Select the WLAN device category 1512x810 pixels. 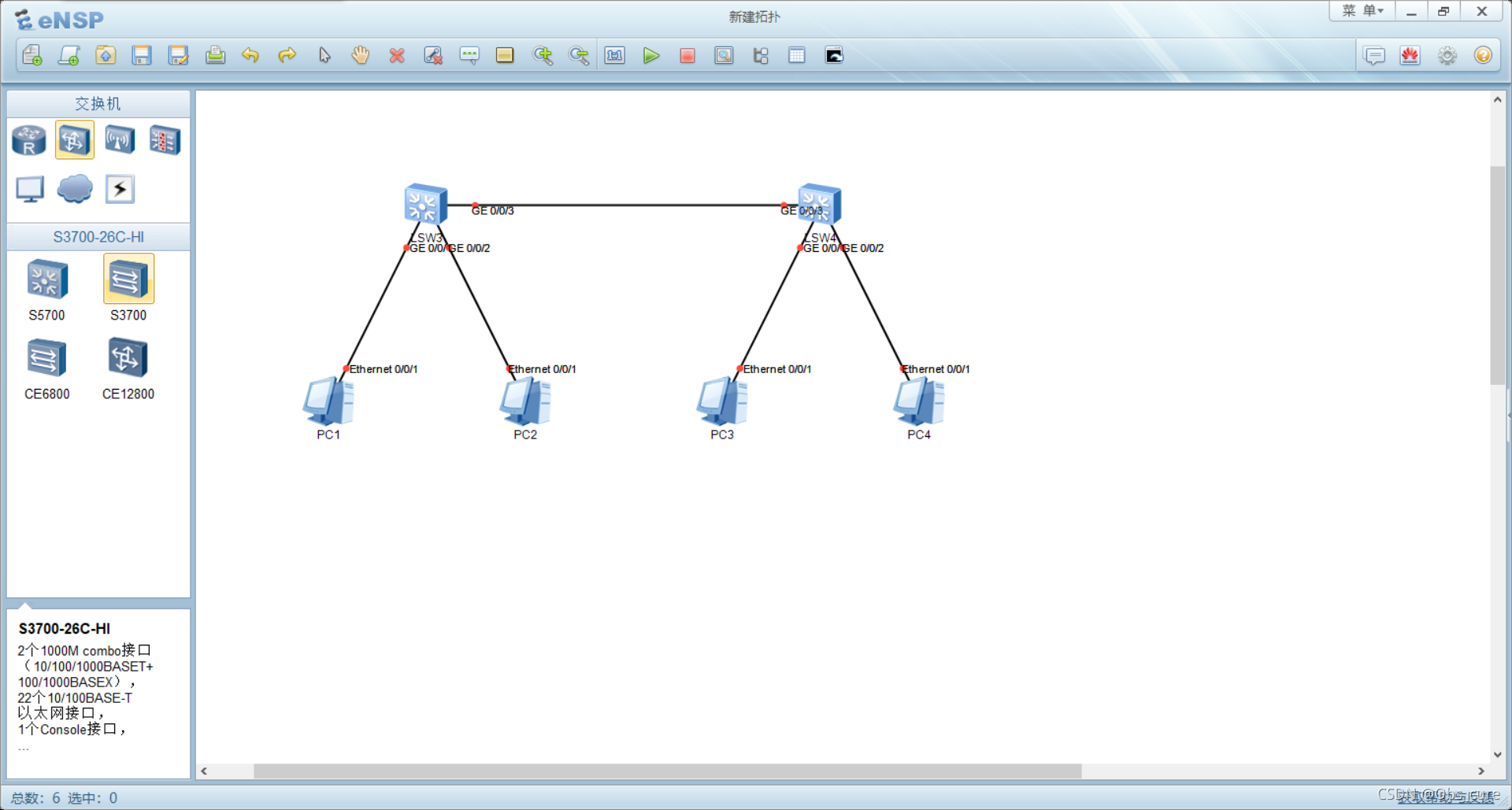tap(120, 141)
